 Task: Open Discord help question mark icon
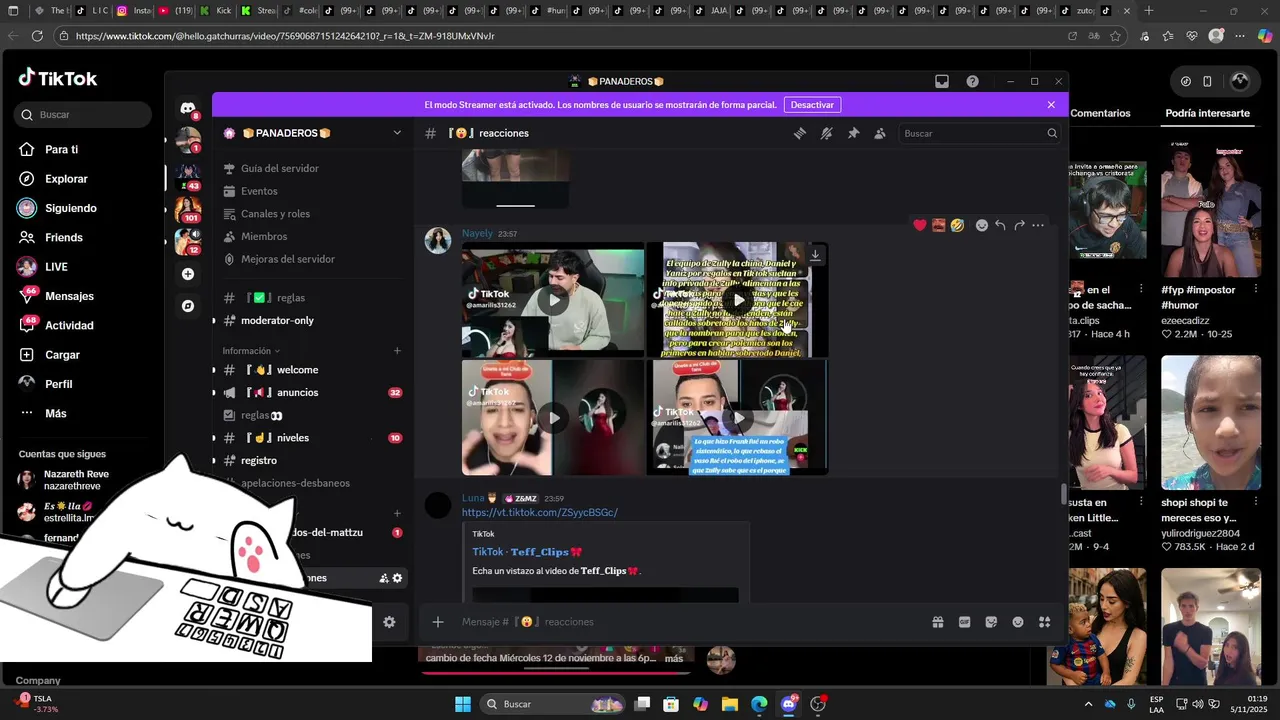tap(972, 81)
